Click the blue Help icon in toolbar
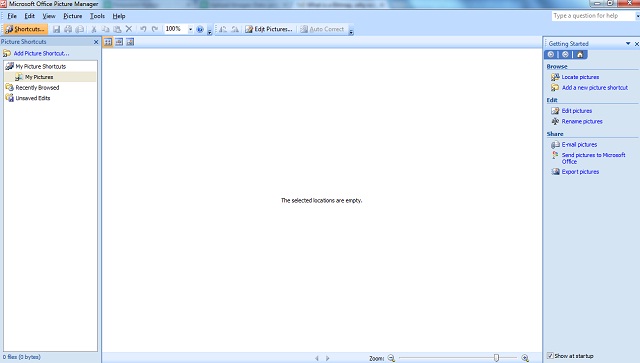640x363 pixels. tap(200, 29)
